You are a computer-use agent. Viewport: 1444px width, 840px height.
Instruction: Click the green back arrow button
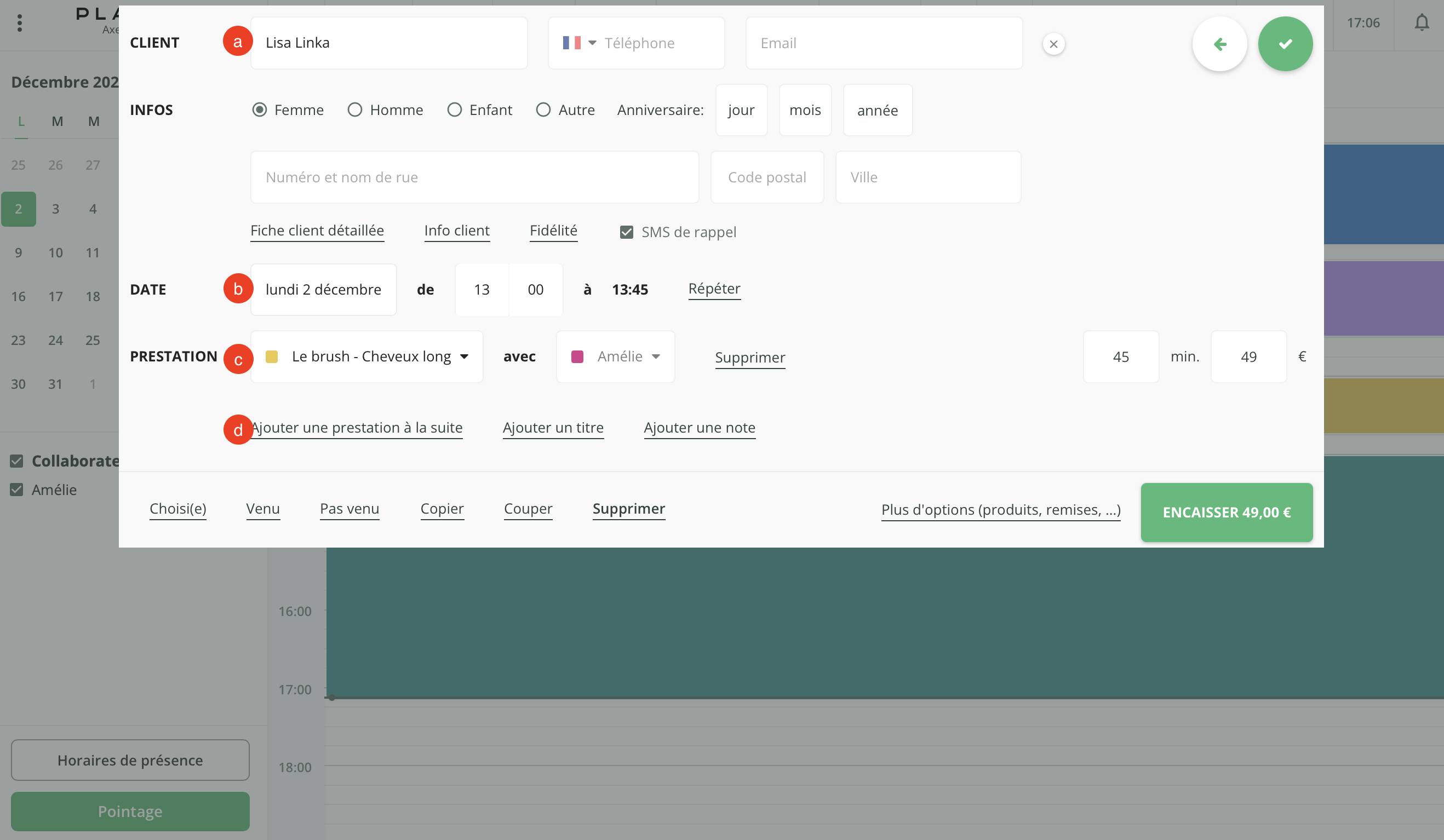click(x=1219, y=44)
